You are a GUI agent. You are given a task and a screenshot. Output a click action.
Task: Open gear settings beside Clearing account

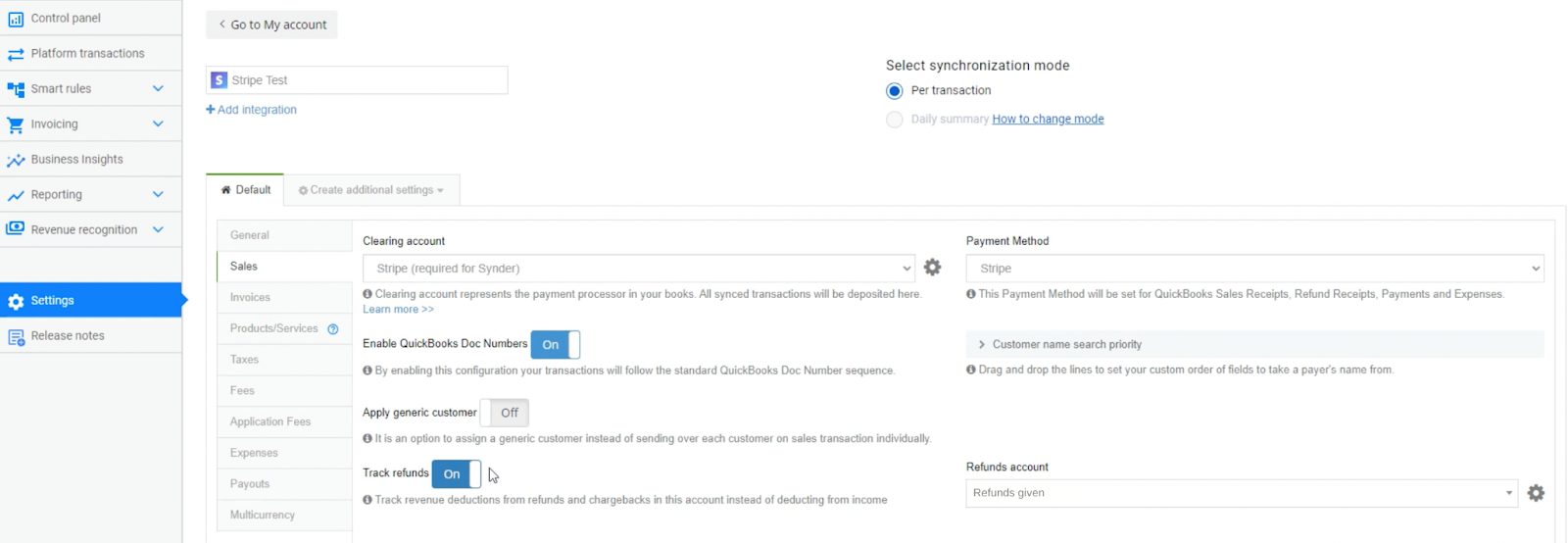(932, 267)
